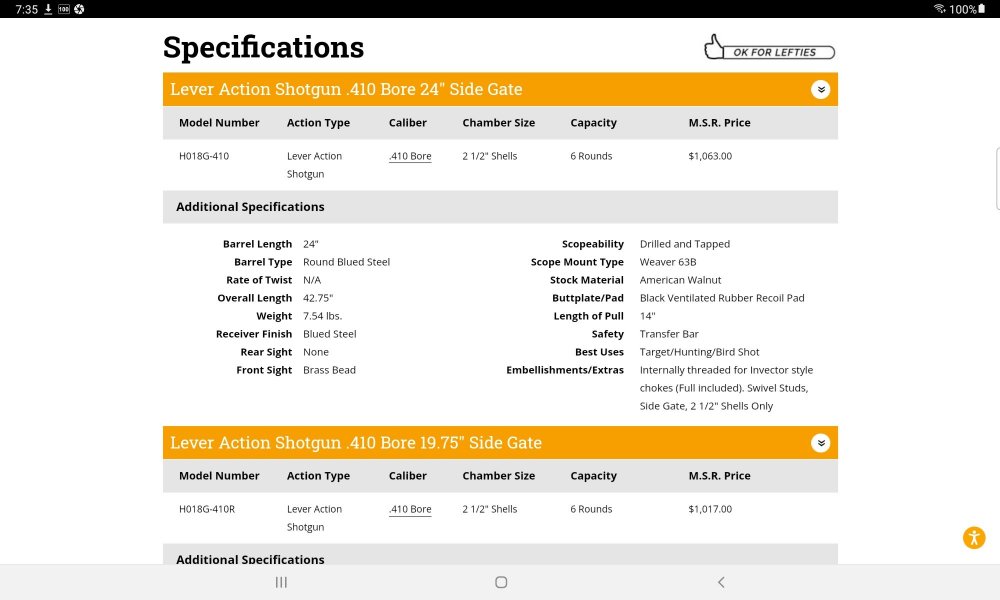Click the M.S.R. Price header in first table
The height and width of the screenshot is (600, 1000).
[x=719, y=123]
